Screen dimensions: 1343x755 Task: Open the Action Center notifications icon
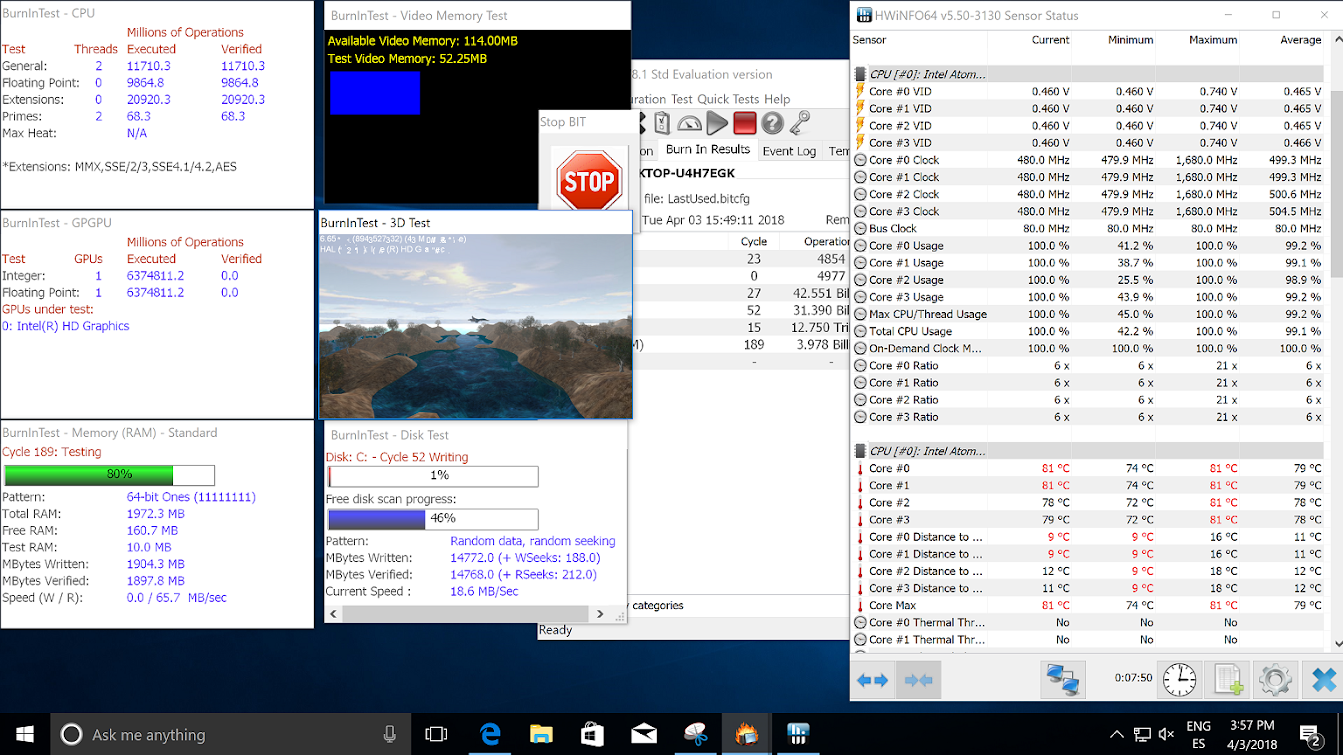(1311, 734)
